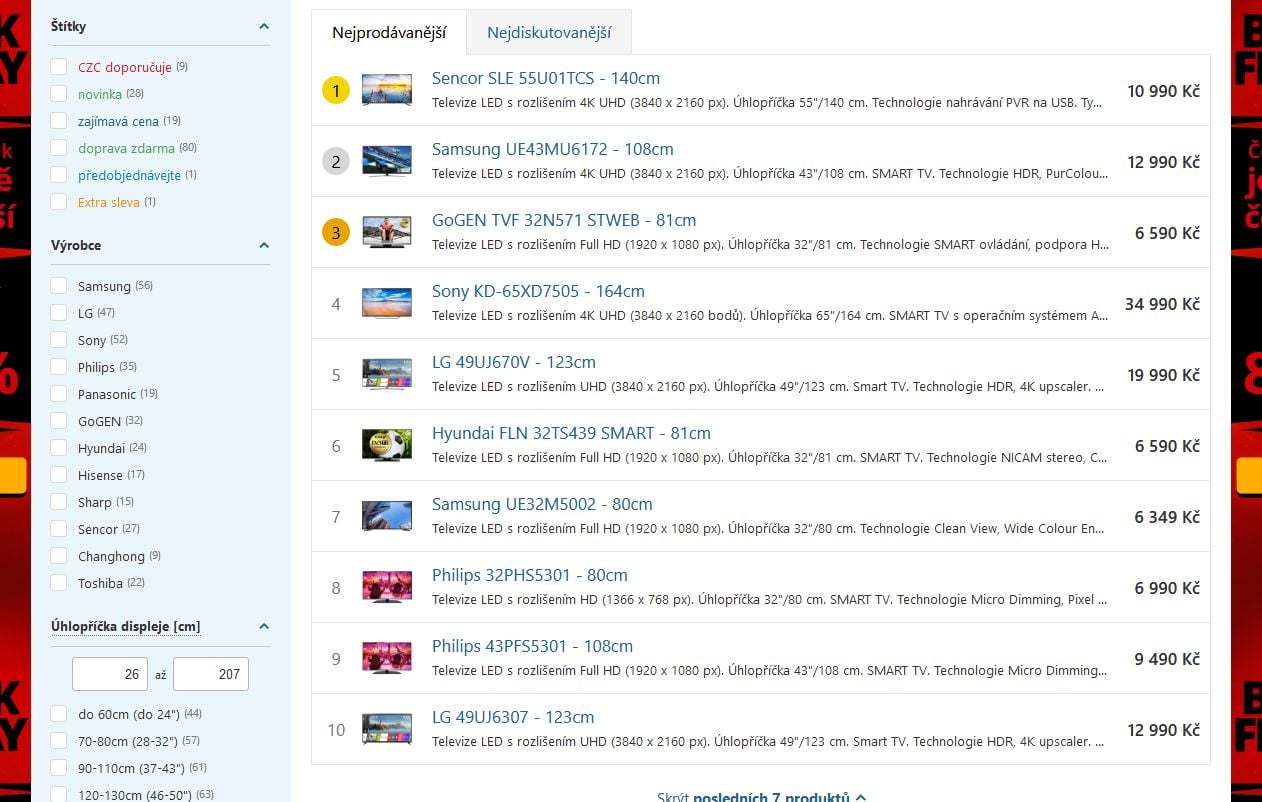Enable the CZC doporučuje checkbox
Image resolution: width=1262 pixels, height=802 pixels.
click(59, 67)
